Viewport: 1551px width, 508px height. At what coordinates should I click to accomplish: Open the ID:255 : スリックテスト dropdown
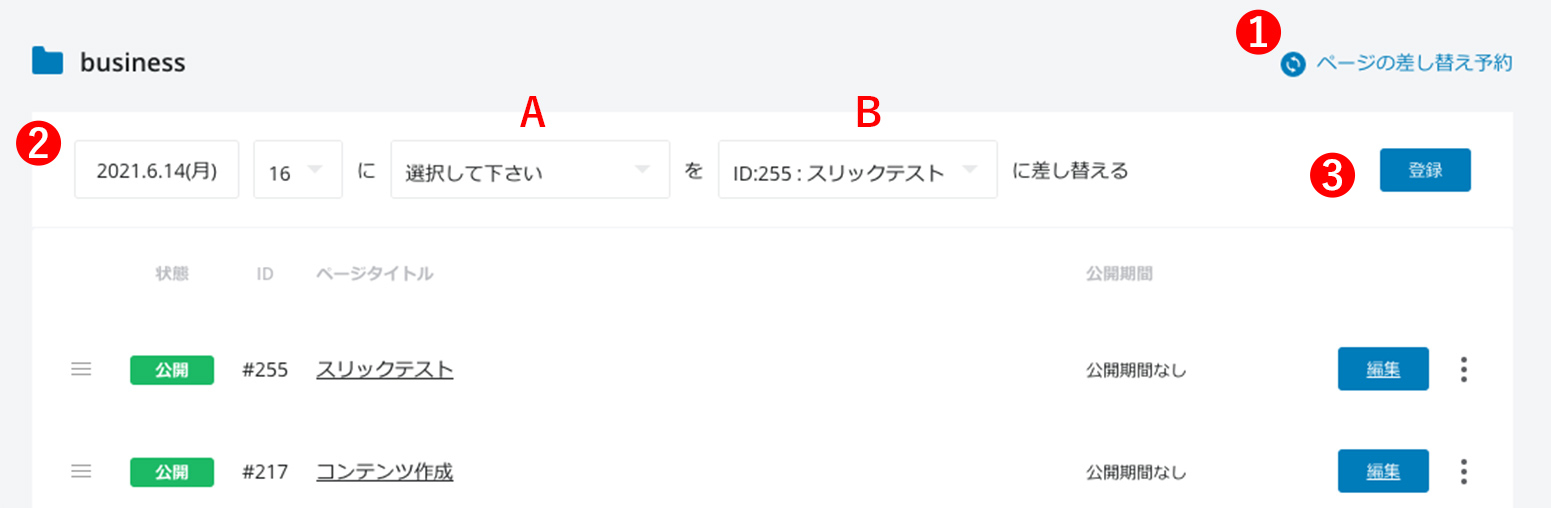coord(857,170)
